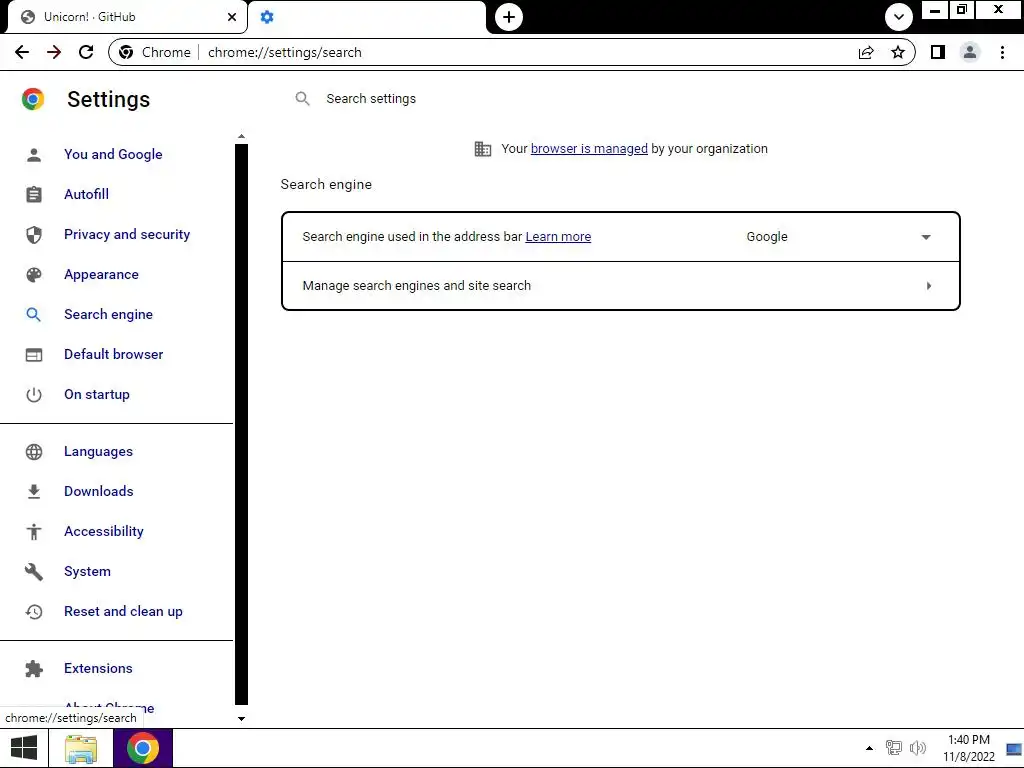1024x768 pixels.
Task: Click the Chrome taskbar icon
Action: pos(143,748)
